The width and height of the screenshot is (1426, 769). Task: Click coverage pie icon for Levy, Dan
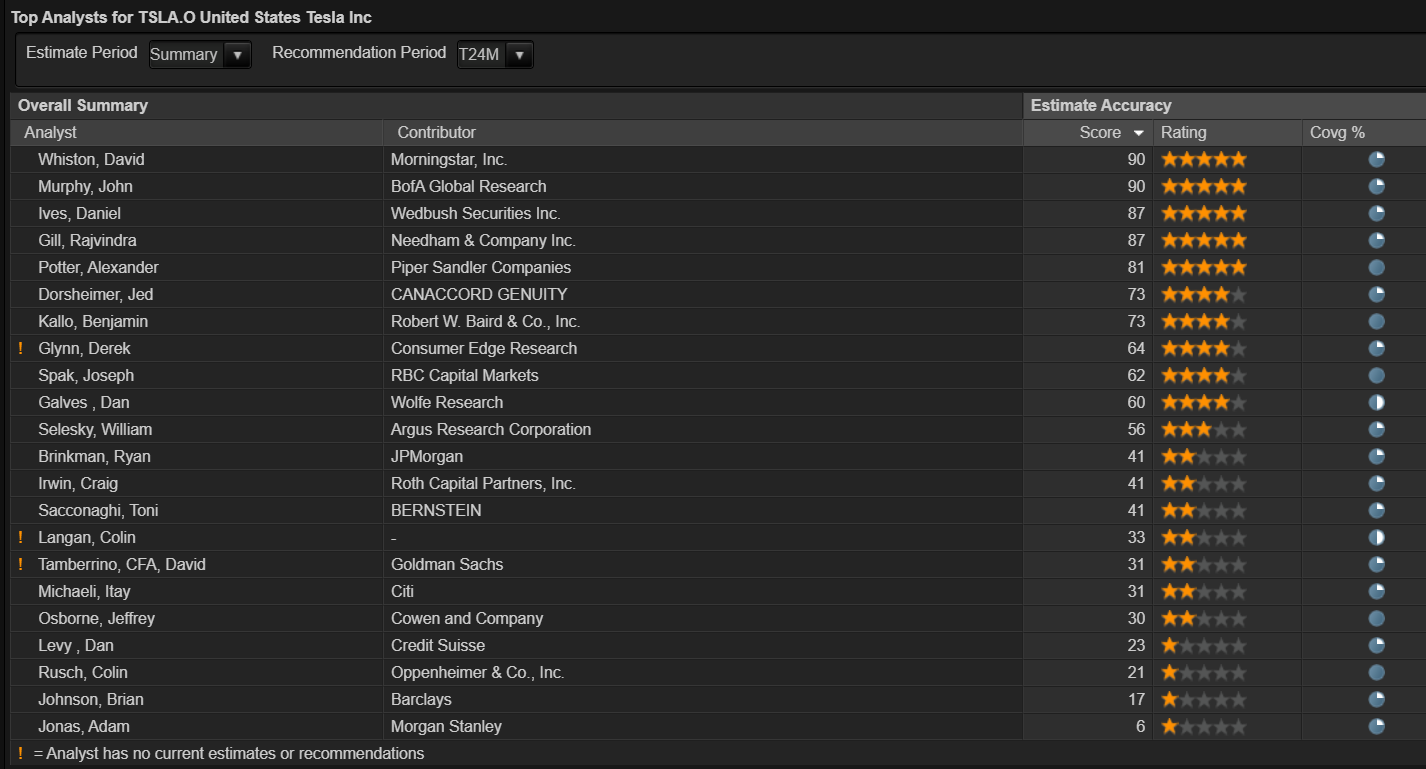tap(1377, 645)
